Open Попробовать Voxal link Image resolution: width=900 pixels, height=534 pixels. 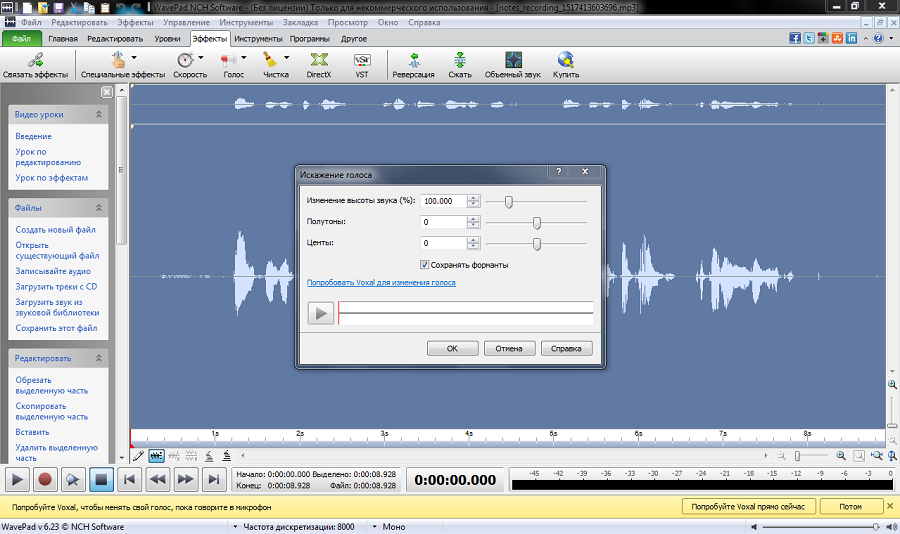click(x=381, y=283)
